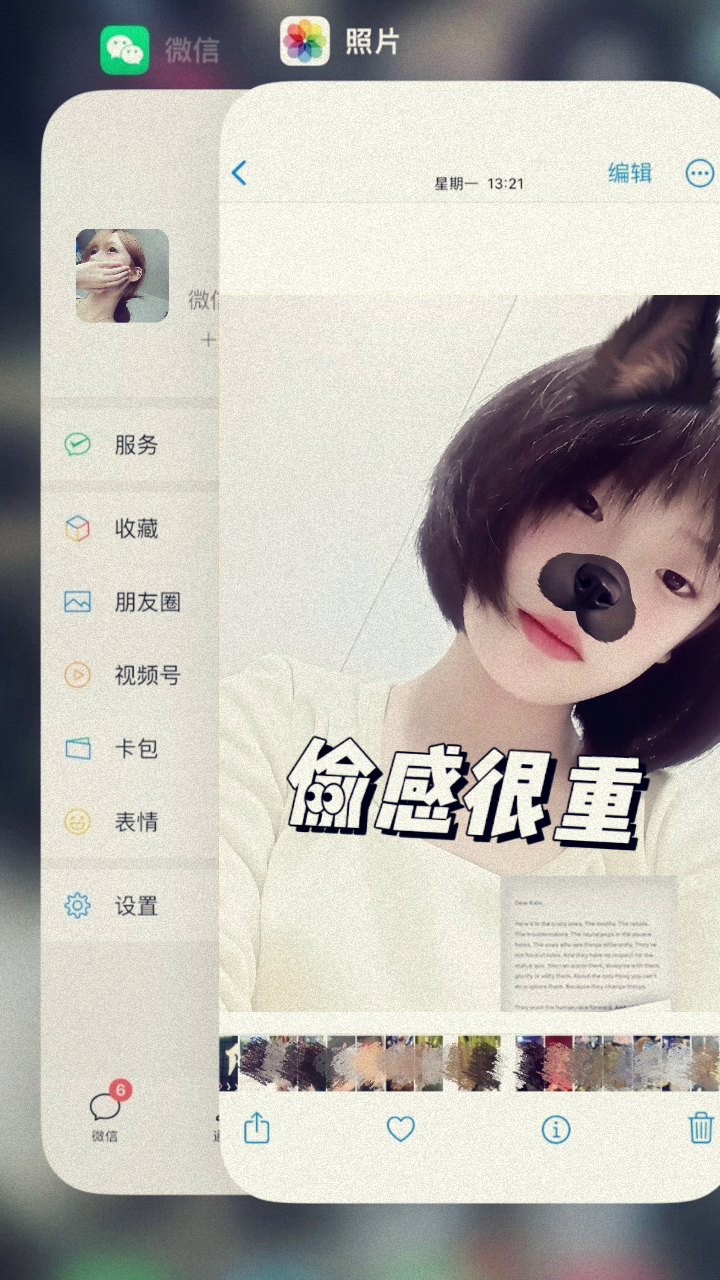Viewport: 720px width, 1280px height.
Task: Tap the 照片 app title label
Action: [x=372, y=41]
